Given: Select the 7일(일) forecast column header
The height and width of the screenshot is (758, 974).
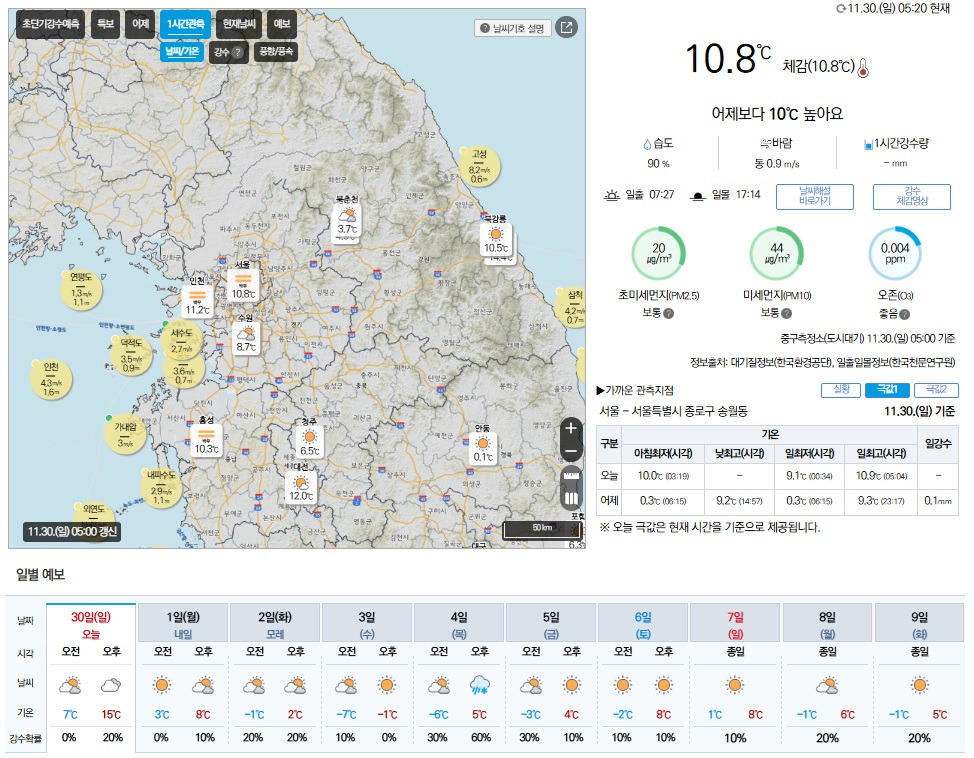Looking at the screenshot, I should coord(735,624).
